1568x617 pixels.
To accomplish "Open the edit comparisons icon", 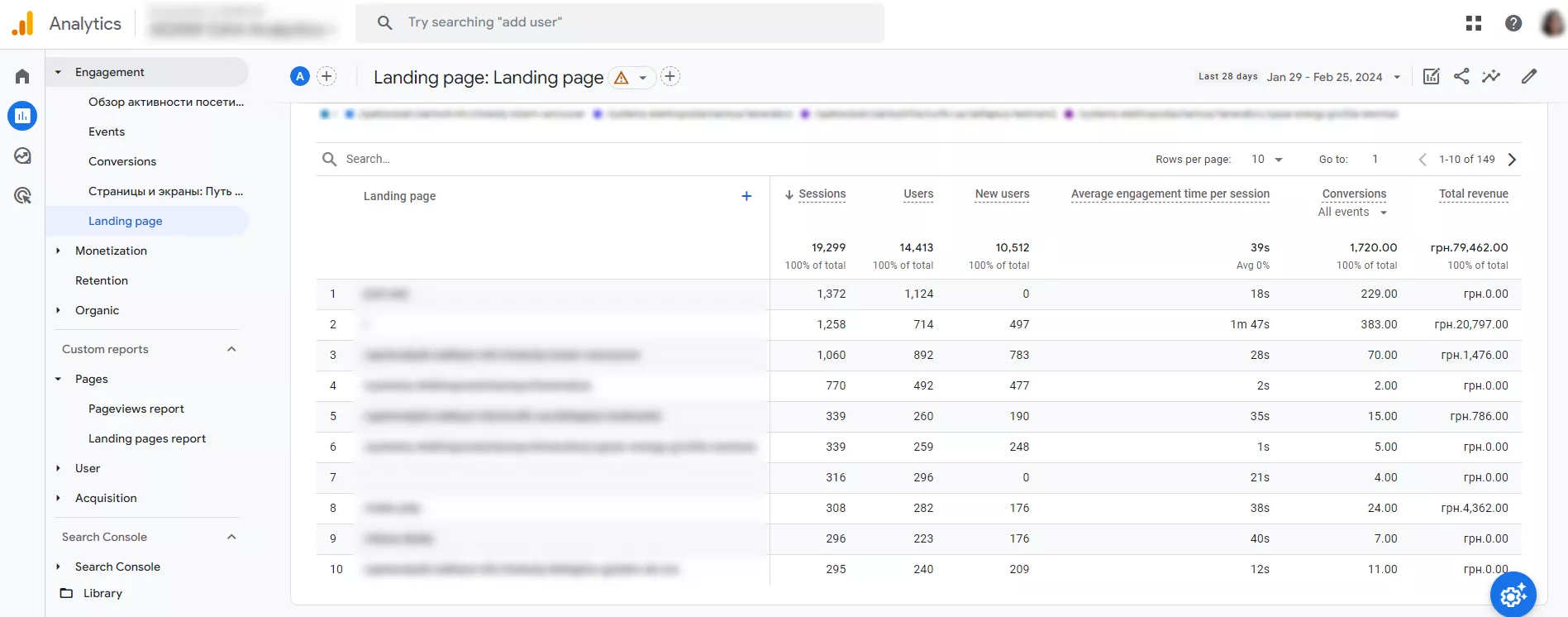I will click(x=1432, y=76).
